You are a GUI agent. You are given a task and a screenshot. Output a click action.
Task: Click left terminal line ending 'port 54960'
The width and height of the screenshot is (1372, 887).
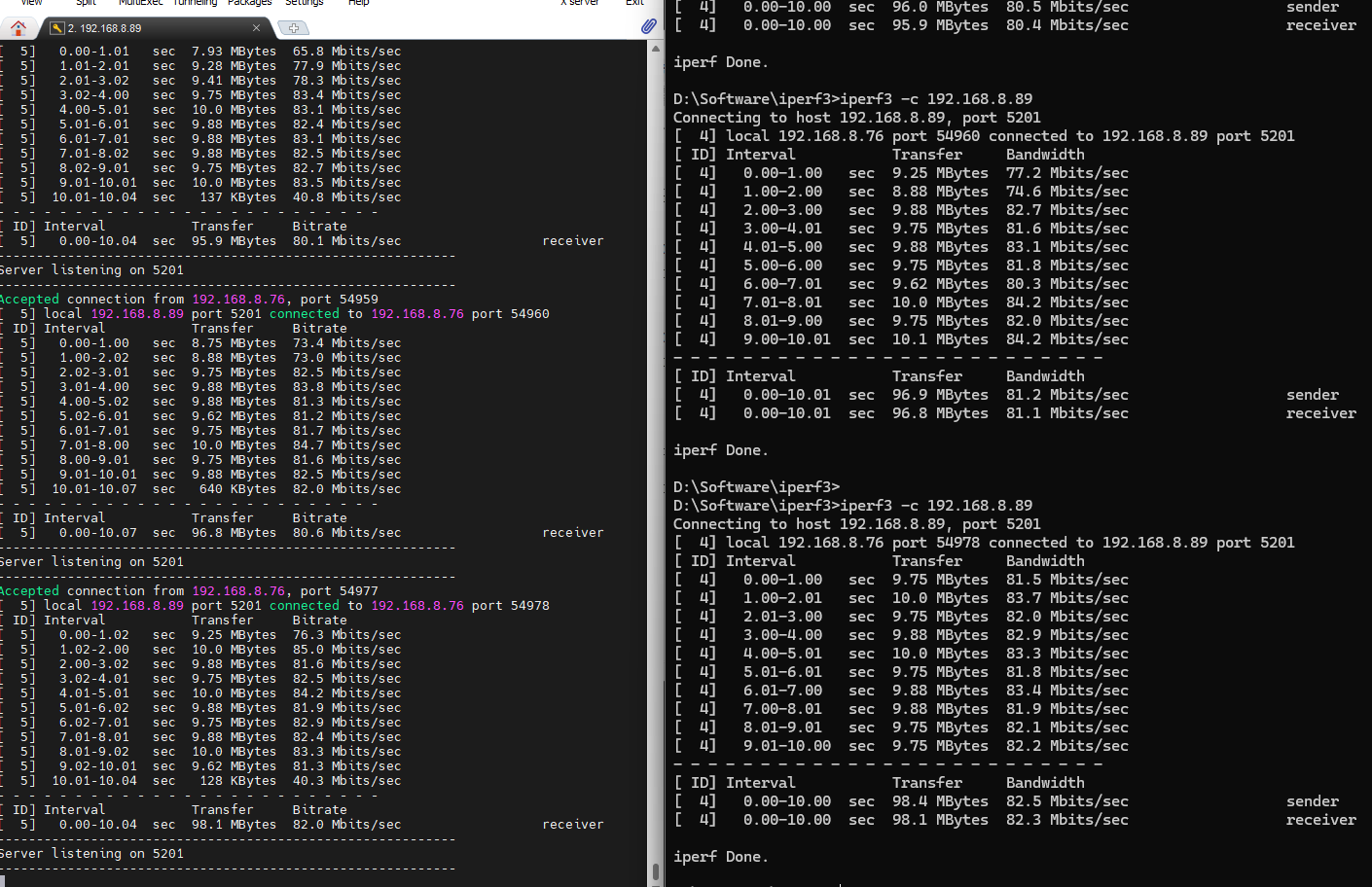(x=275, y=313)
